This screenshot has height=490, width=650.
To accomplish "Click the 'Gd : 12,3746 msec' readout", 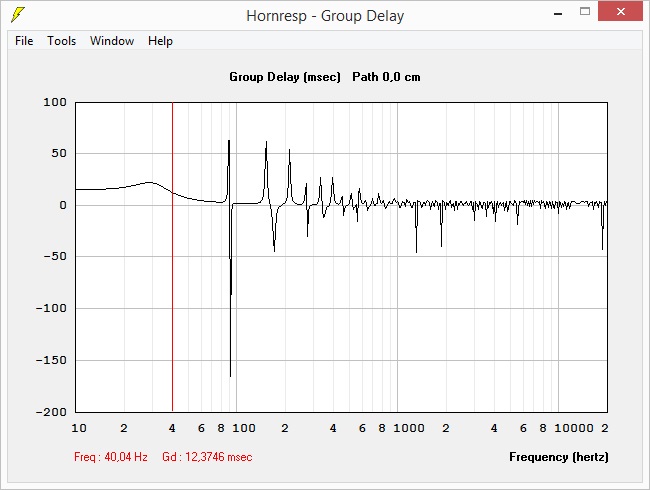I will click(207, 457).
